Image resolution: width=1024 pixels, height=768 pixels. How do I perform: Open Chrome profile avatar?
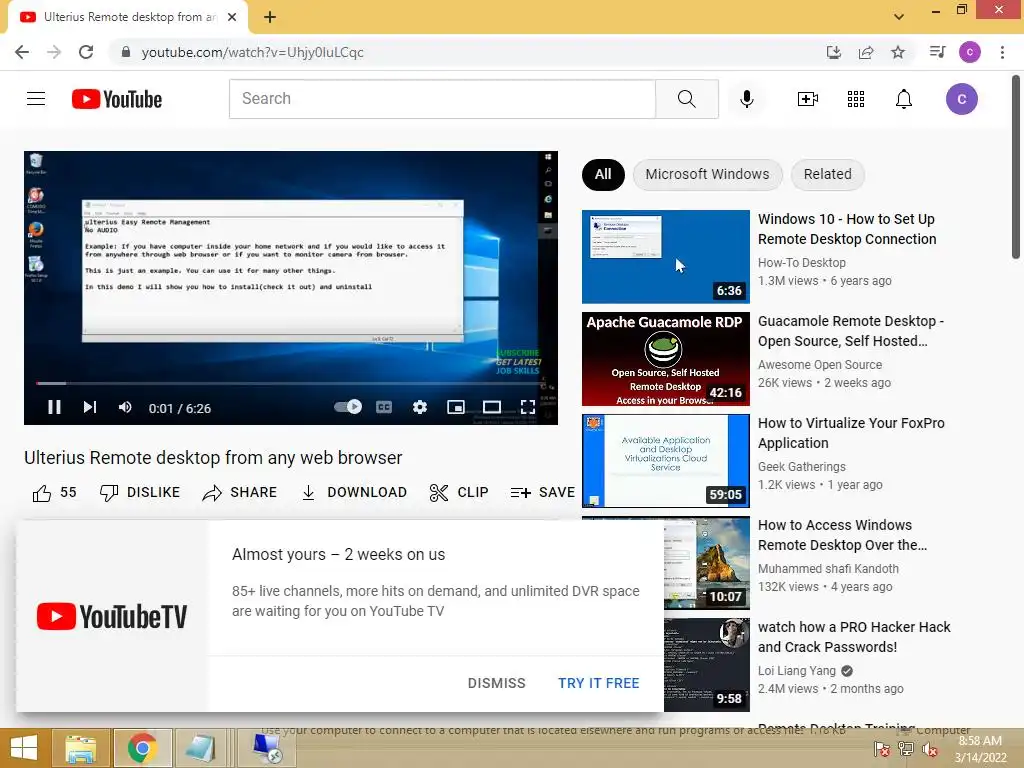[969, 52]
